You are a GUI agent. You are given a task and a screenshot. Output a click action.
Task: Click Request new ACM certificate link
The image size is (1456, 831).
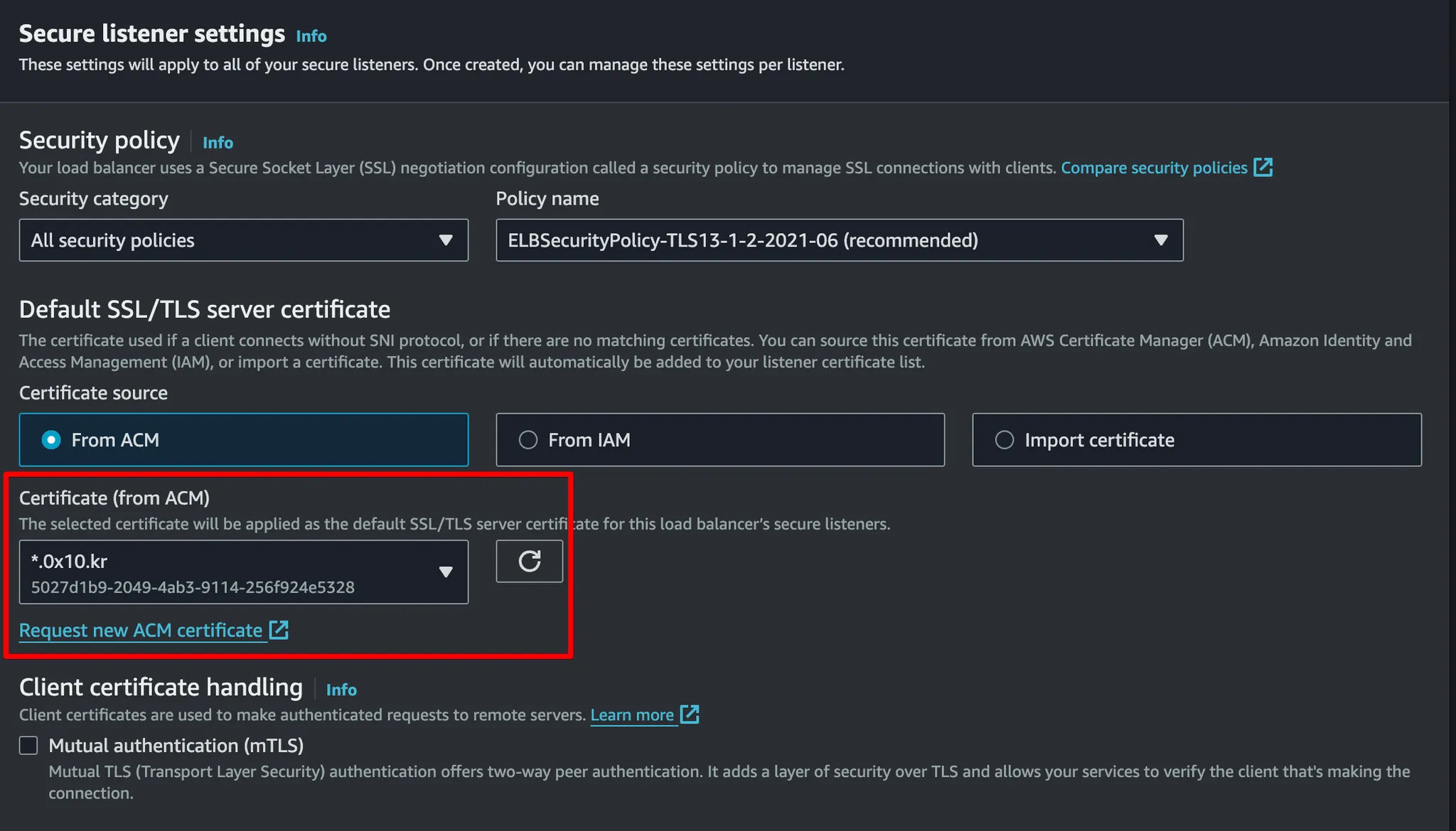pos(141,630)
